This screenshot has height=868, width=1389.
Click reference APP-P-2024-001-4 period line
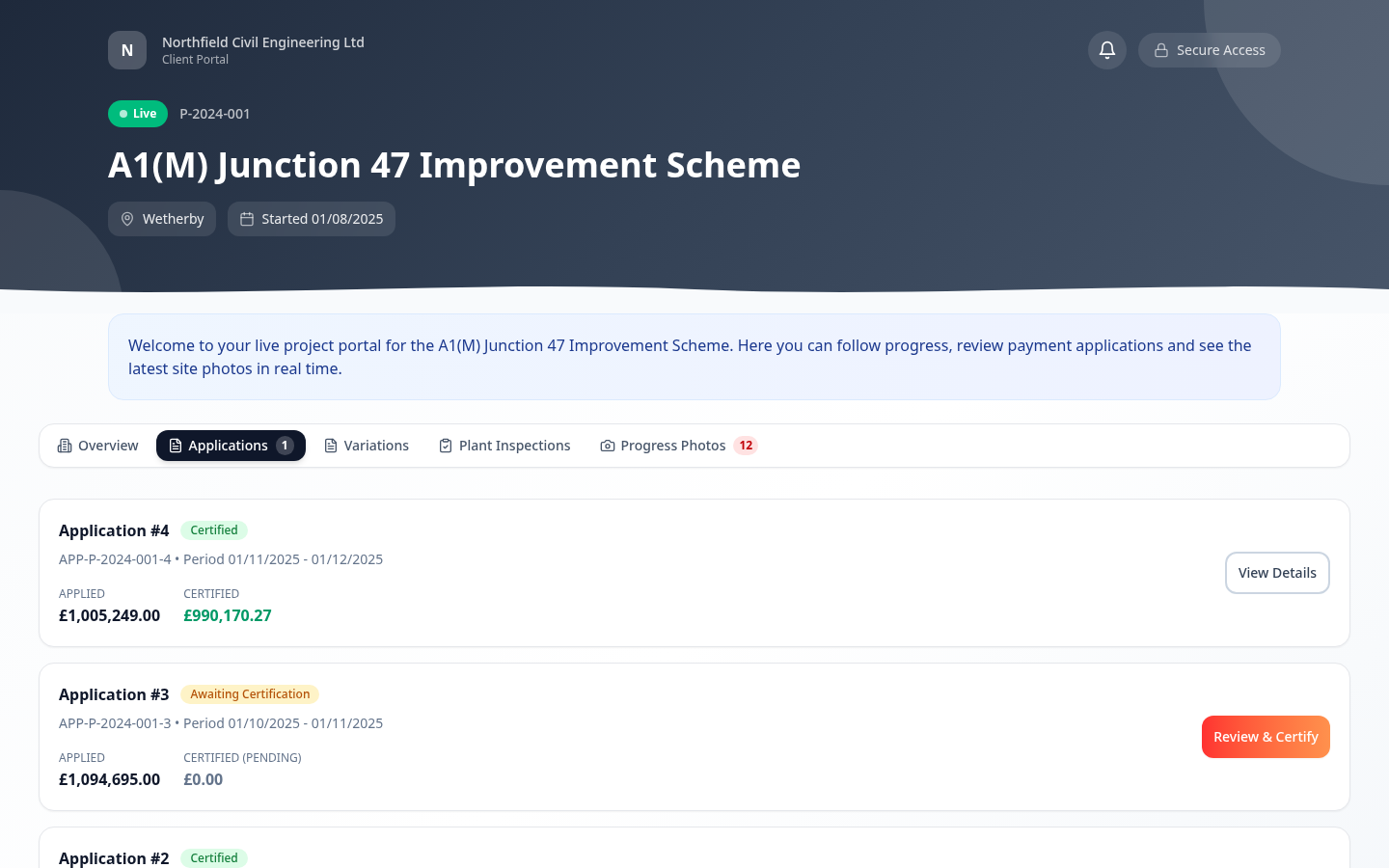(221, 559)
